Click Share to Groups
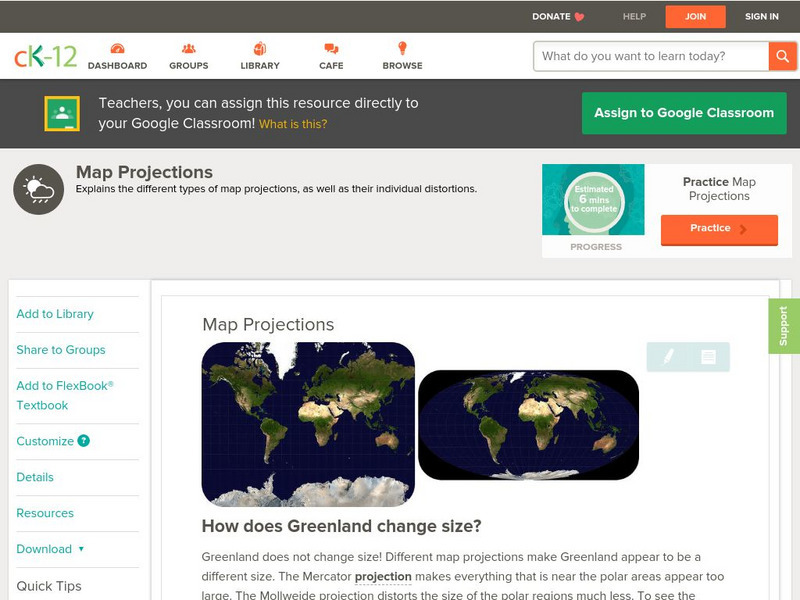This screenshot has height=600, width=800. point(61,349)
